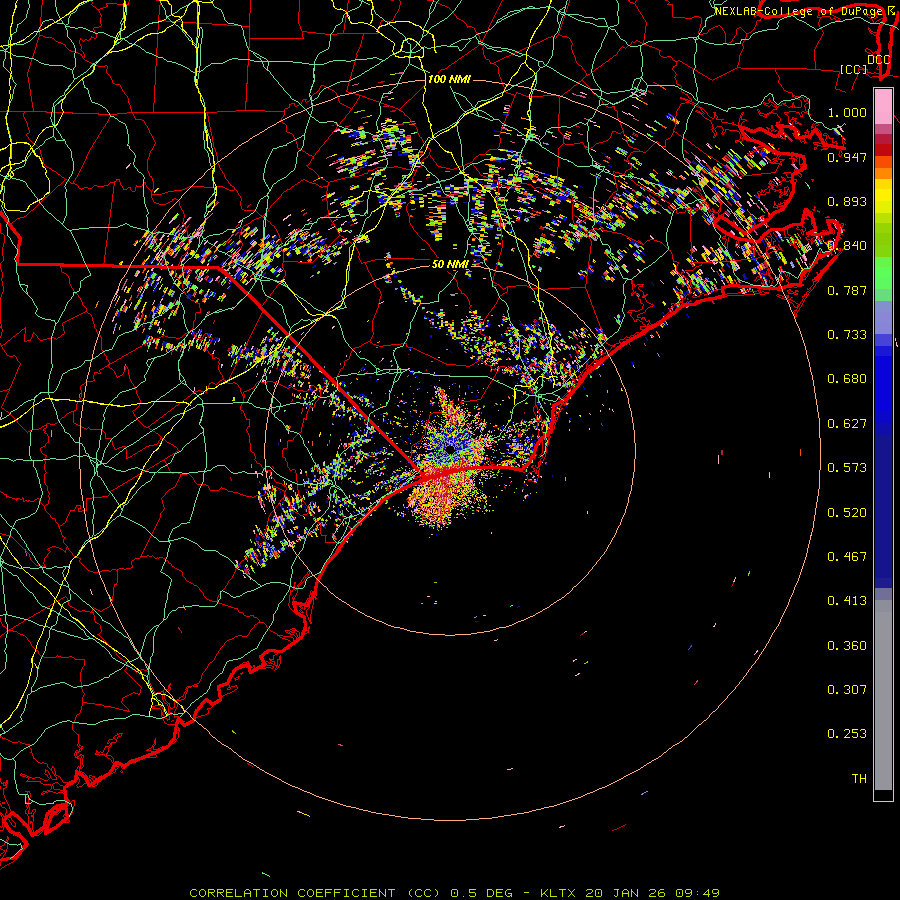Click the 0.893 color scale value

[x=847, y=201]
